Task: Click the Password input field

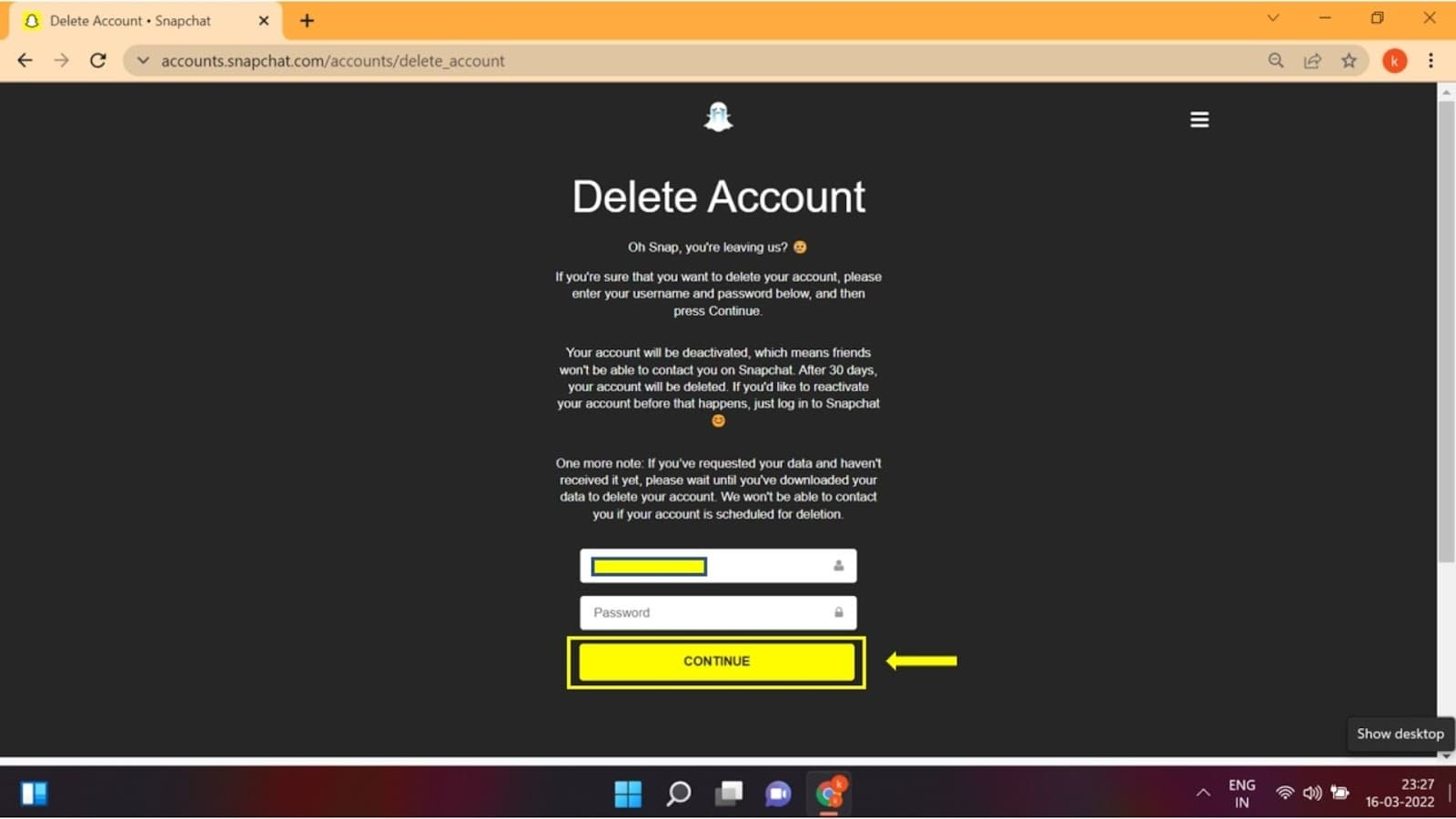Action: pos(718,612)
